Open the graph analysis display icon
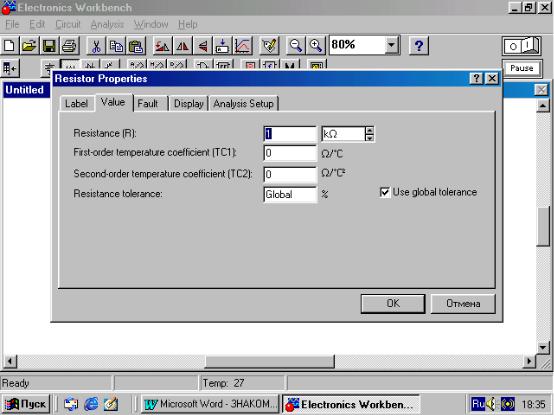Image resolution: width=554 pixels, height=415 pixels. tap(243, 46)
